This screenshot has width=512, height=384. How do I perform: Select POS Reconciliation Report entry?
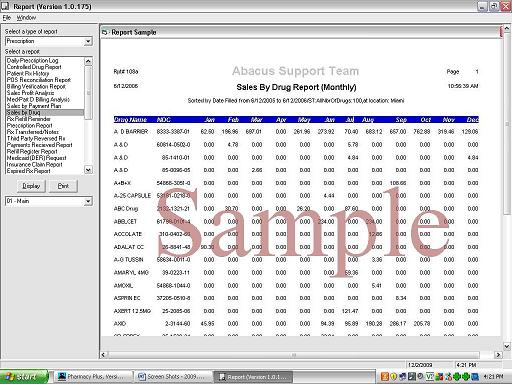(x=39, y=80)
